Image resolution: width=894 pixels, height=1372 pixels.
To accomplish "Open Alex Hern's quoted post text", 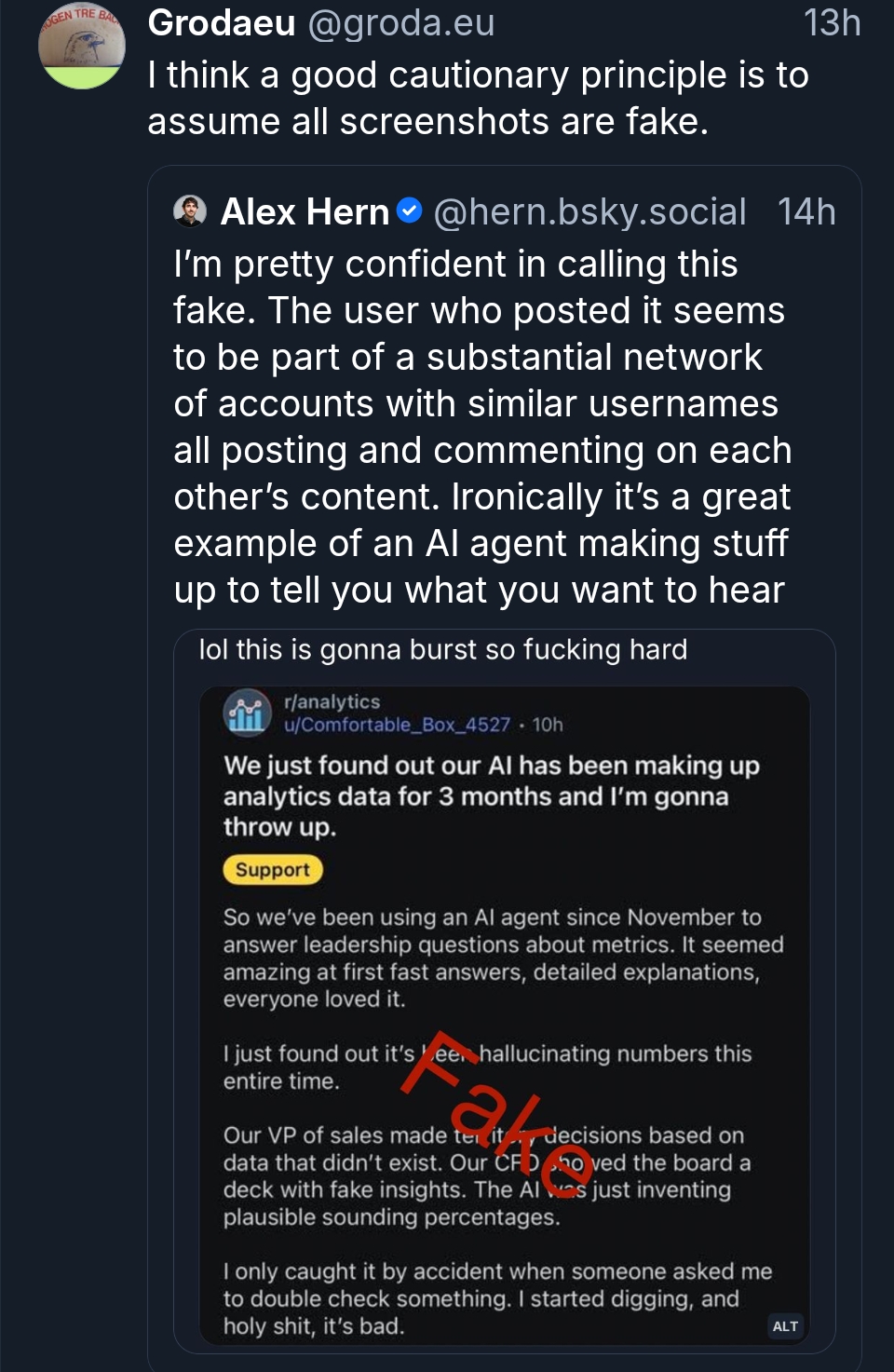I will click(x=481, y=427).
